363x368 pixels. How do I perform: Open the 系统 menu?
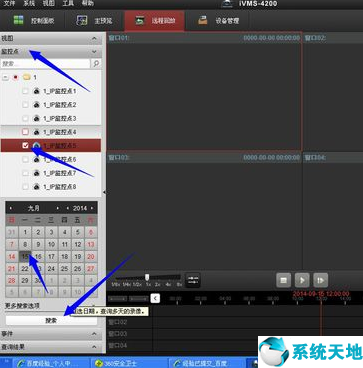29,4
